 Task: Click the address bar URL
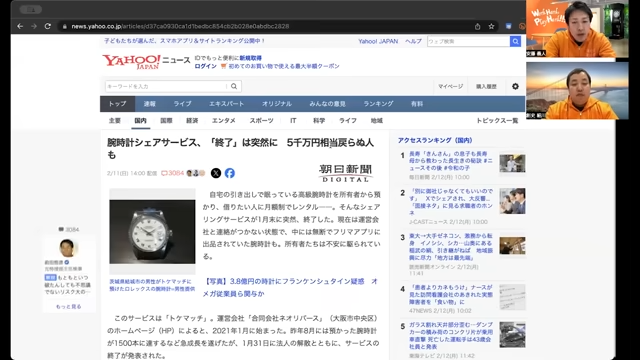coord(180,26)
